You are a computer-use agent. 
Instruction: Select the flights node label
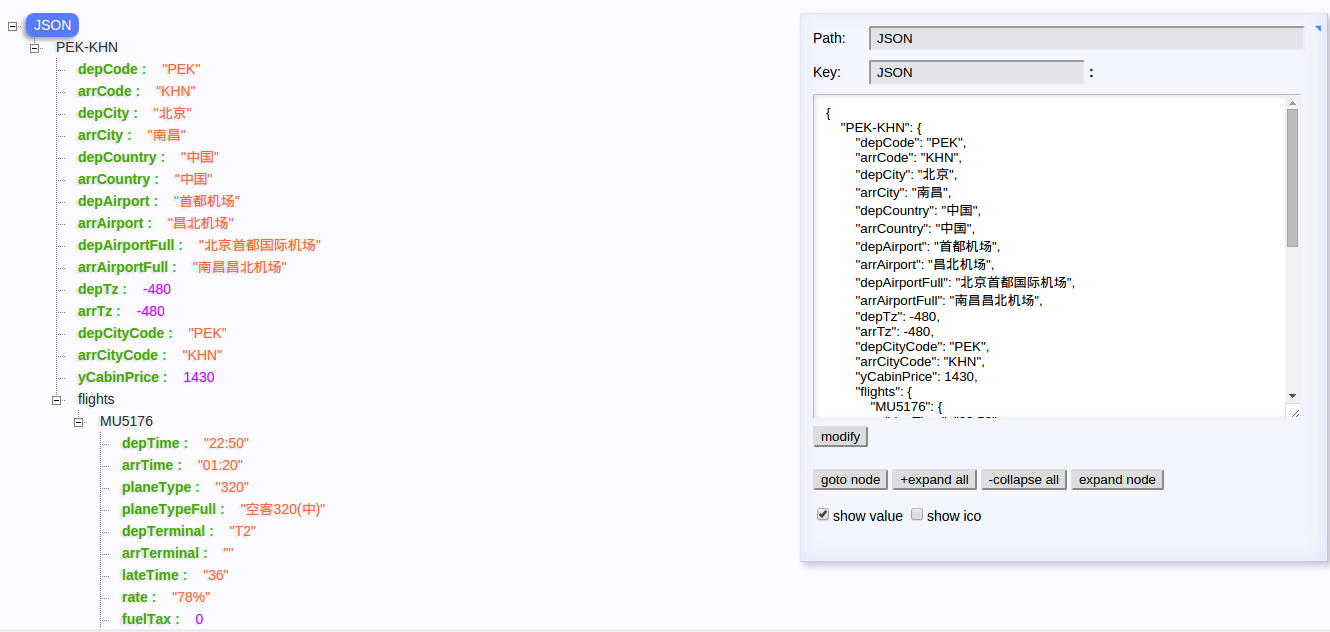[96, 399]
